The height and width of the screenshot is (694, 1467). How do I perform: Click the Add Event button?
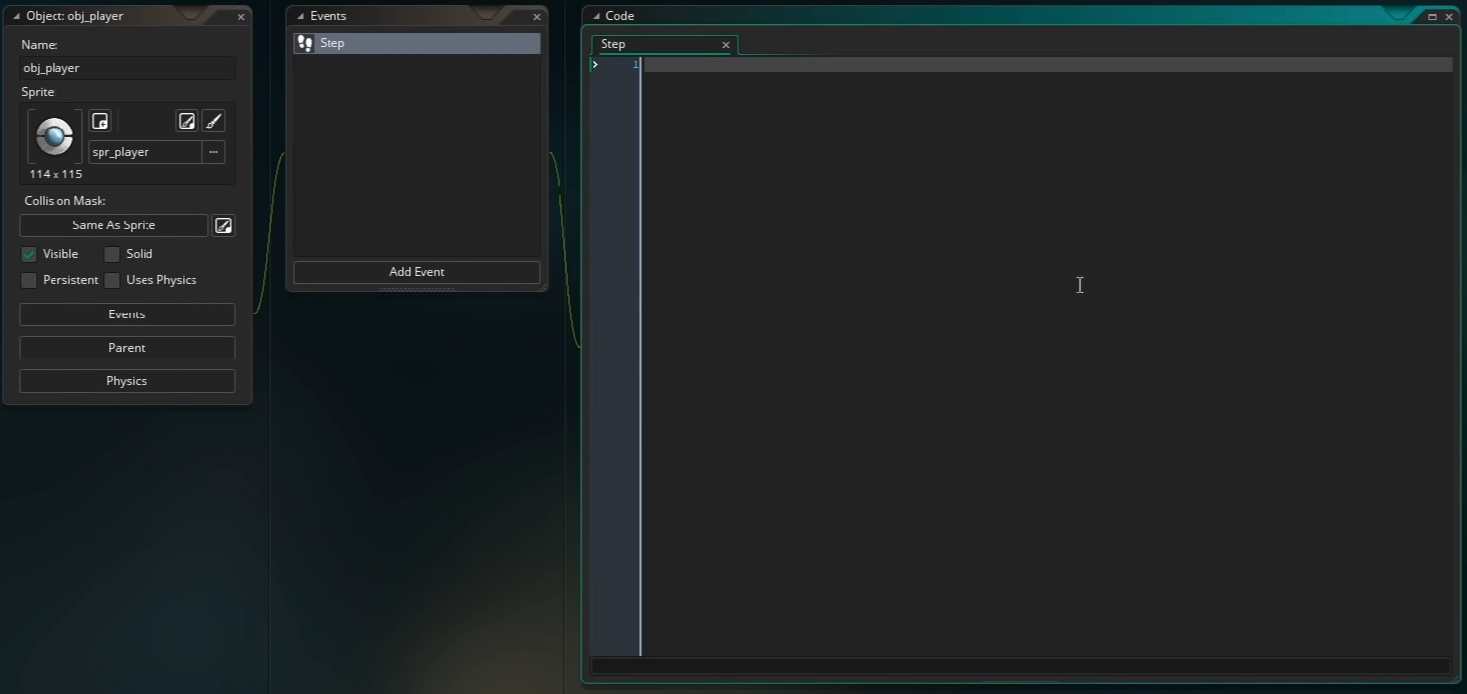tap(416, 271)
